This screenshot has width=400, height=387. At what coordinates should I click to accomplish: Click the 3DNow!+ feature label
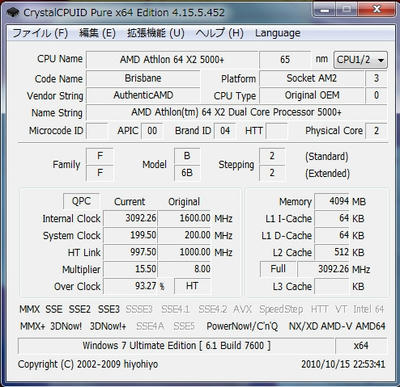click(x=108, y=326)
